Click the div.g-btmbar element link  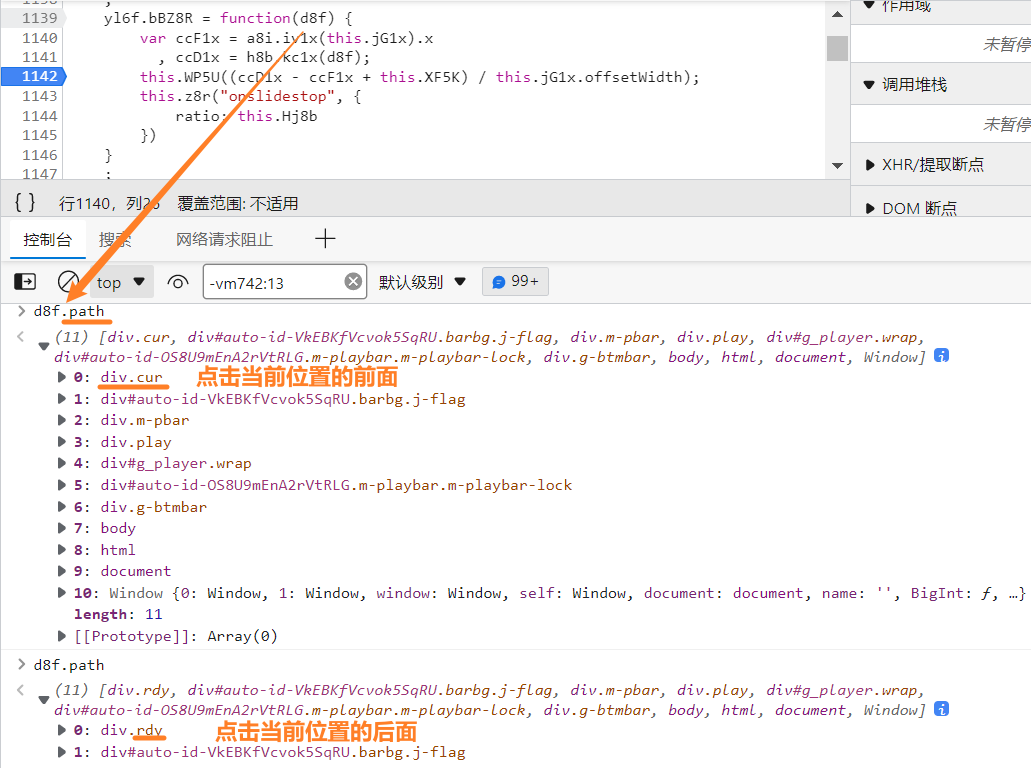[153, 507]
